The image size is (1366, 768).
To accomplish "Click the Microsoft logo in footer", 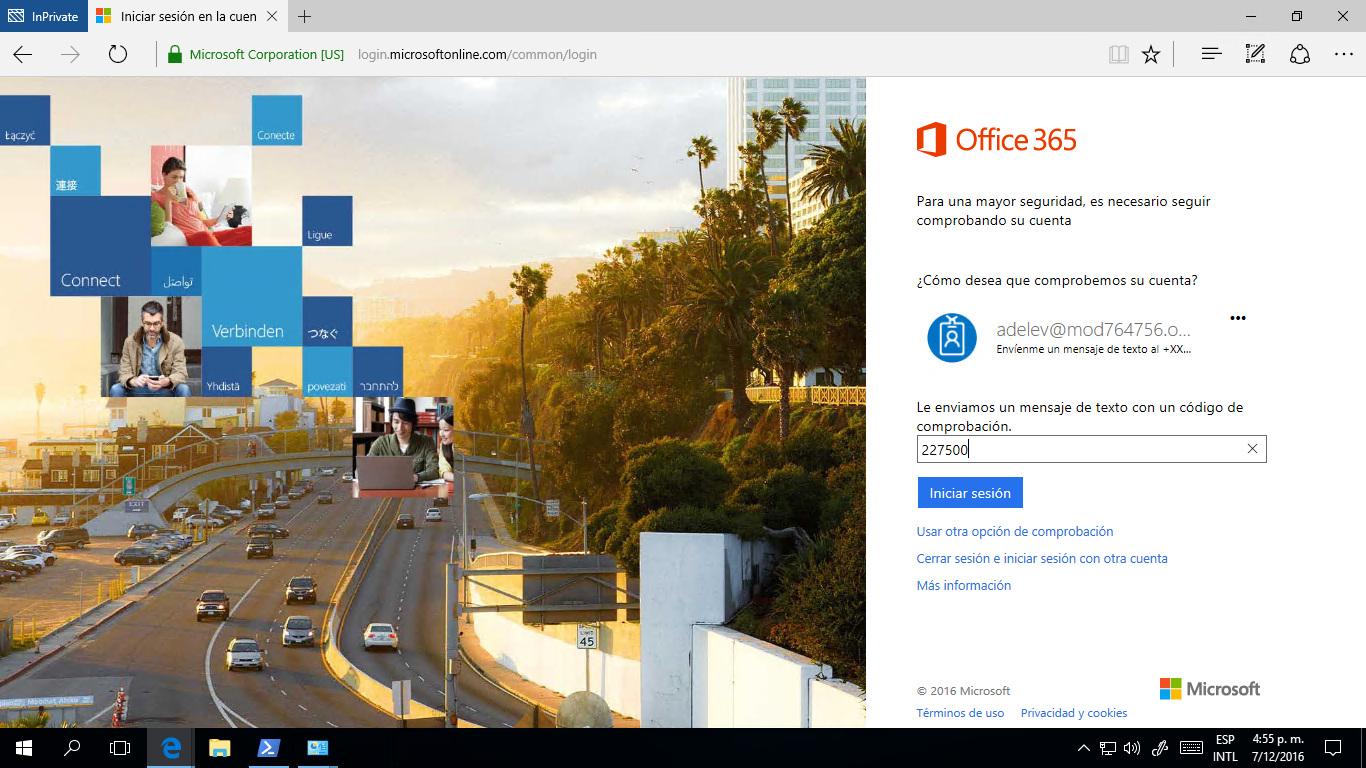I will [1210, 689].
